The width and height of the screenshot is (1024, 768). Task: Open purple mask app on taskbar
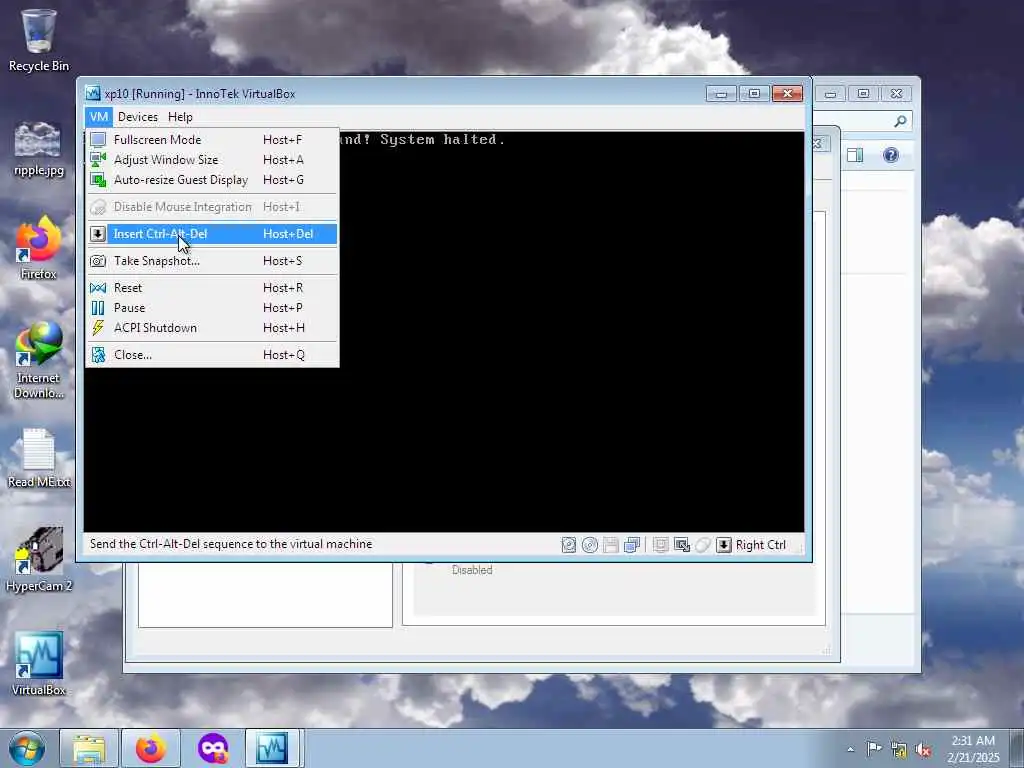pyautogui.click(x=212, y=748)
